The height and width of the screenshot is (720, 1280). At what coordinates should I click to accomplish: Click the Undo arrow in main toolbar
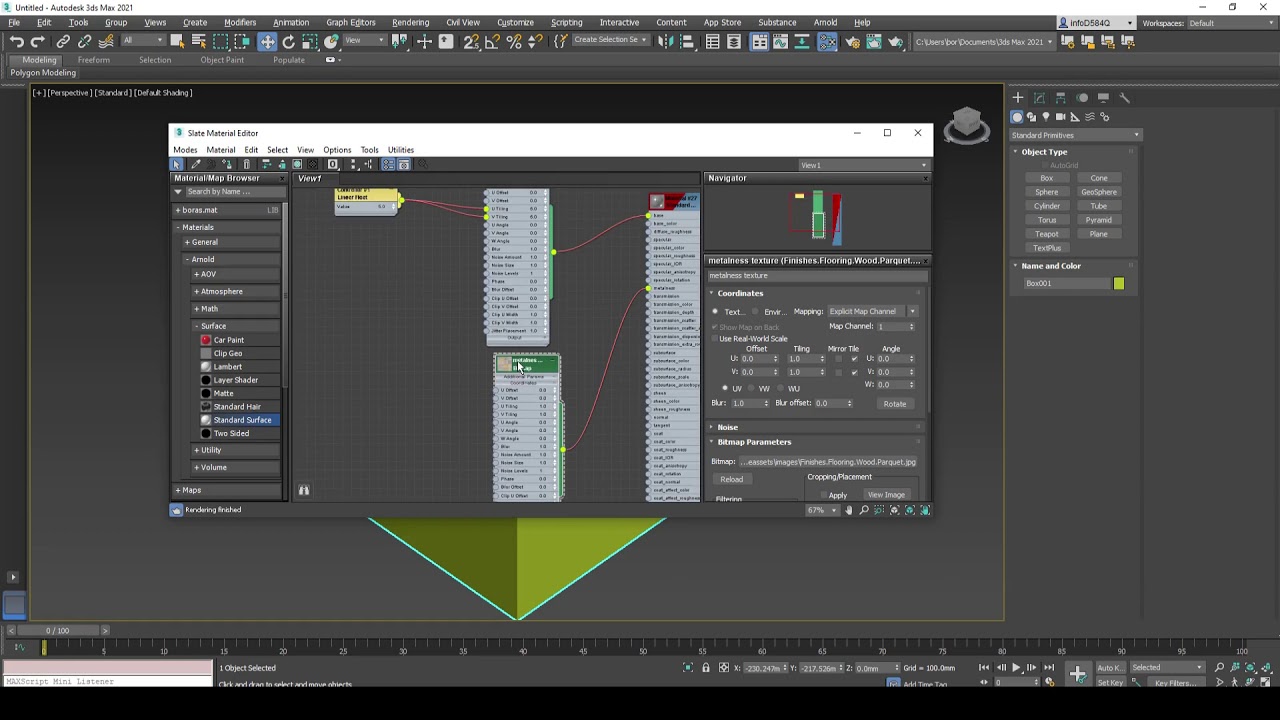point(17,41)
